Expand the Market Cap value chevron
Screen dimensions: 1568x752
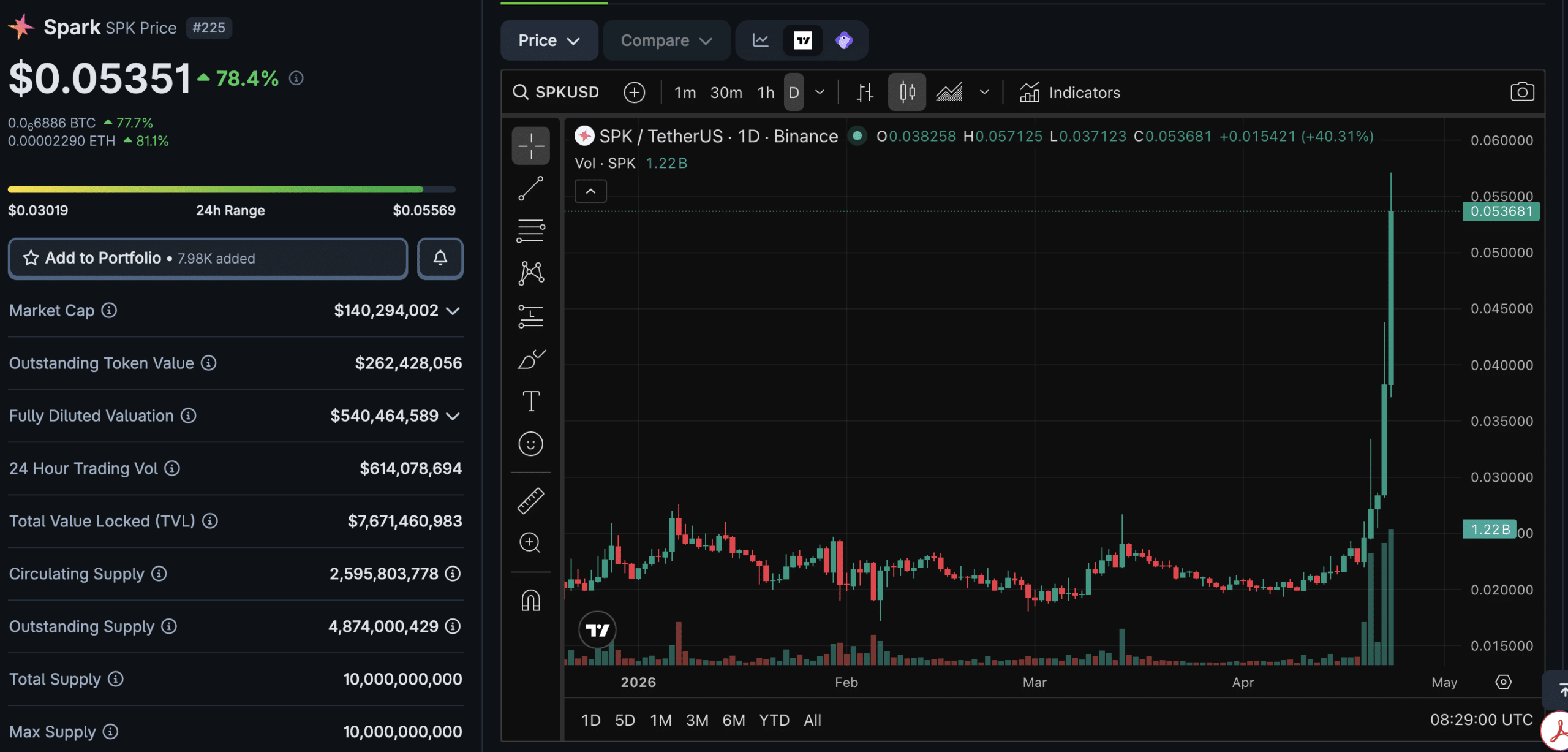coord(453,311)
